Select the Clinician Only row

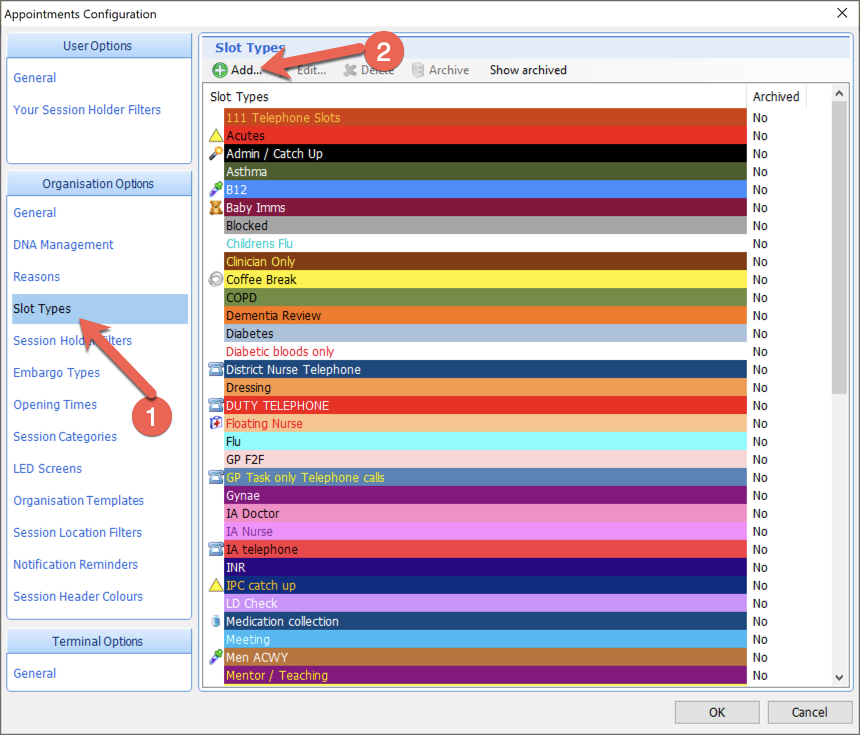pyautogui.click(x=485, y=262)
